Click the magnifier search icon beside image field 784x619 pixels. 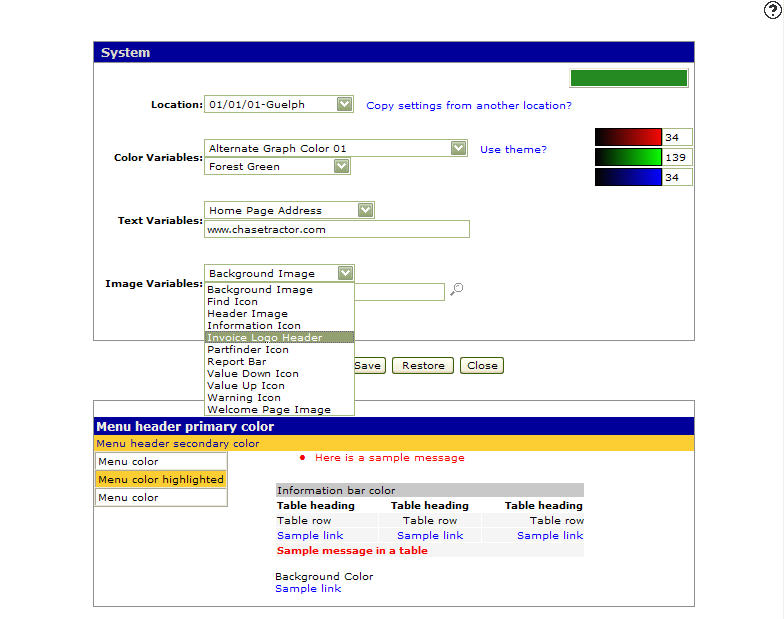456,289
